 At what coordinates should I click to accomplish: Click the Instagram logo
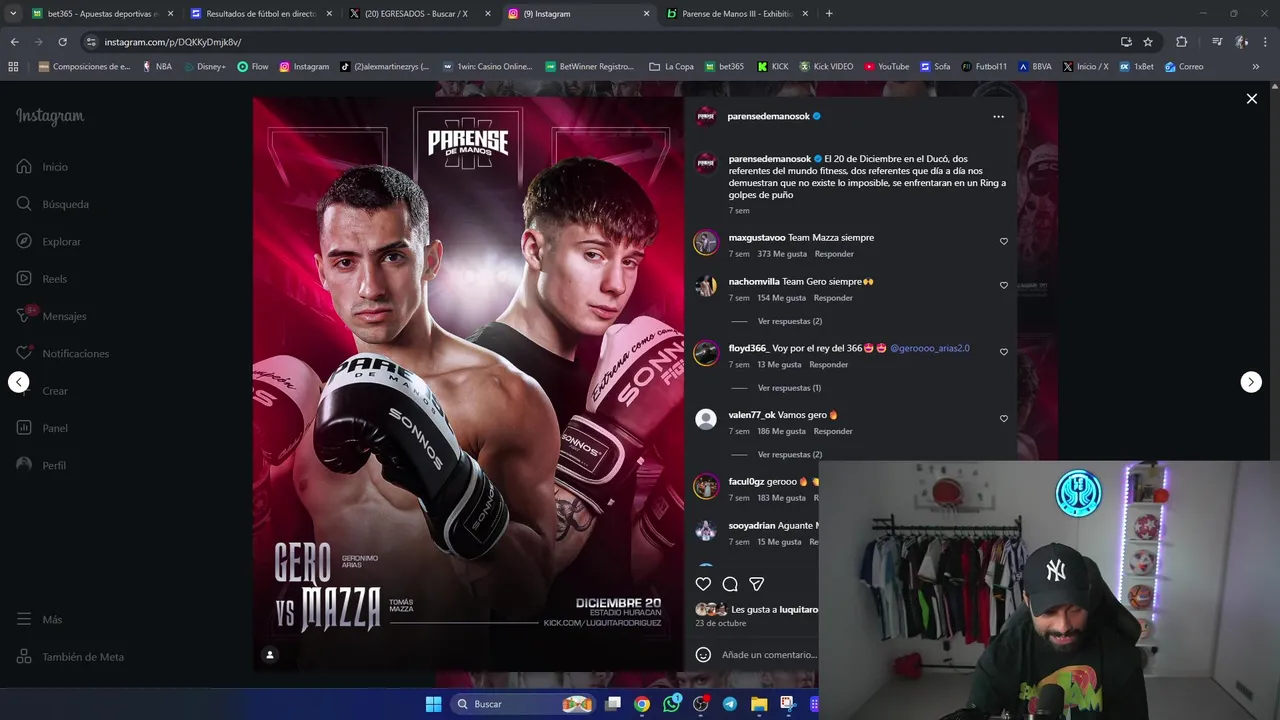pyautogui.click(x=50, y=117)
